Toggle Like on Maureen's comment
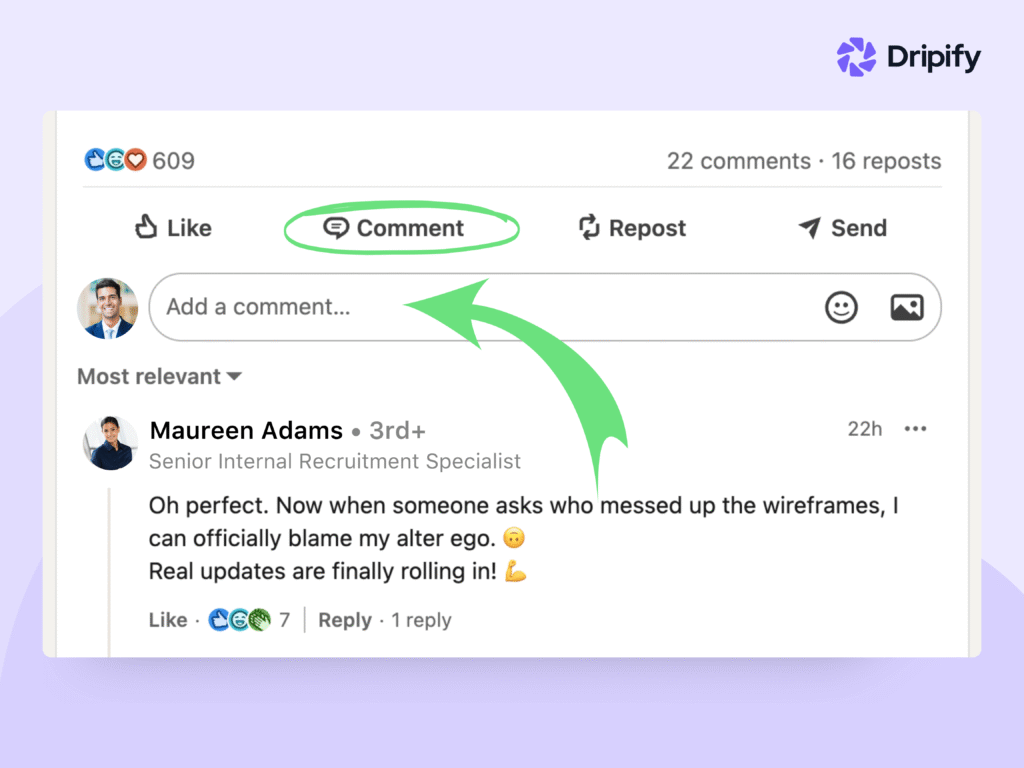 167,620
